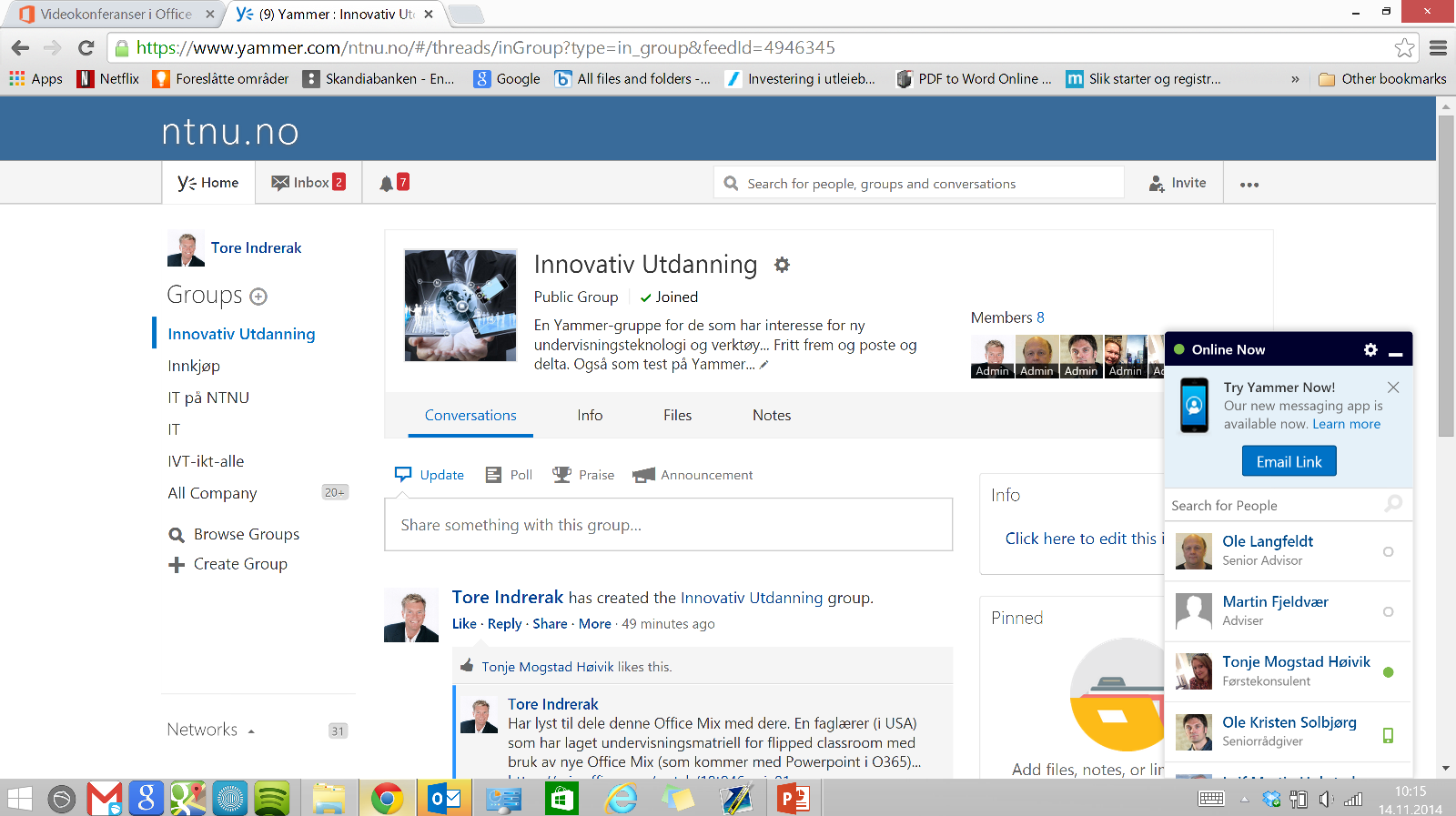Screen dimensions: 1456x816
Task: Click the Share something with this group field
Action: tap(669, 525)
